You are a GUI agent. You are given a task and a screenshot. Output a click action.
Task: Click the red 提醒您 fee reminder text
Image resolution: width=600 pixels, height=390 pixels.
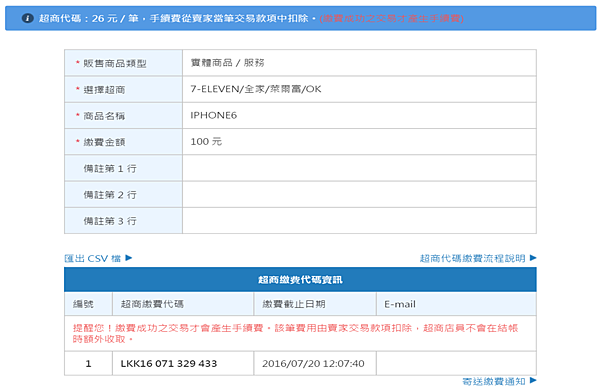295,333
